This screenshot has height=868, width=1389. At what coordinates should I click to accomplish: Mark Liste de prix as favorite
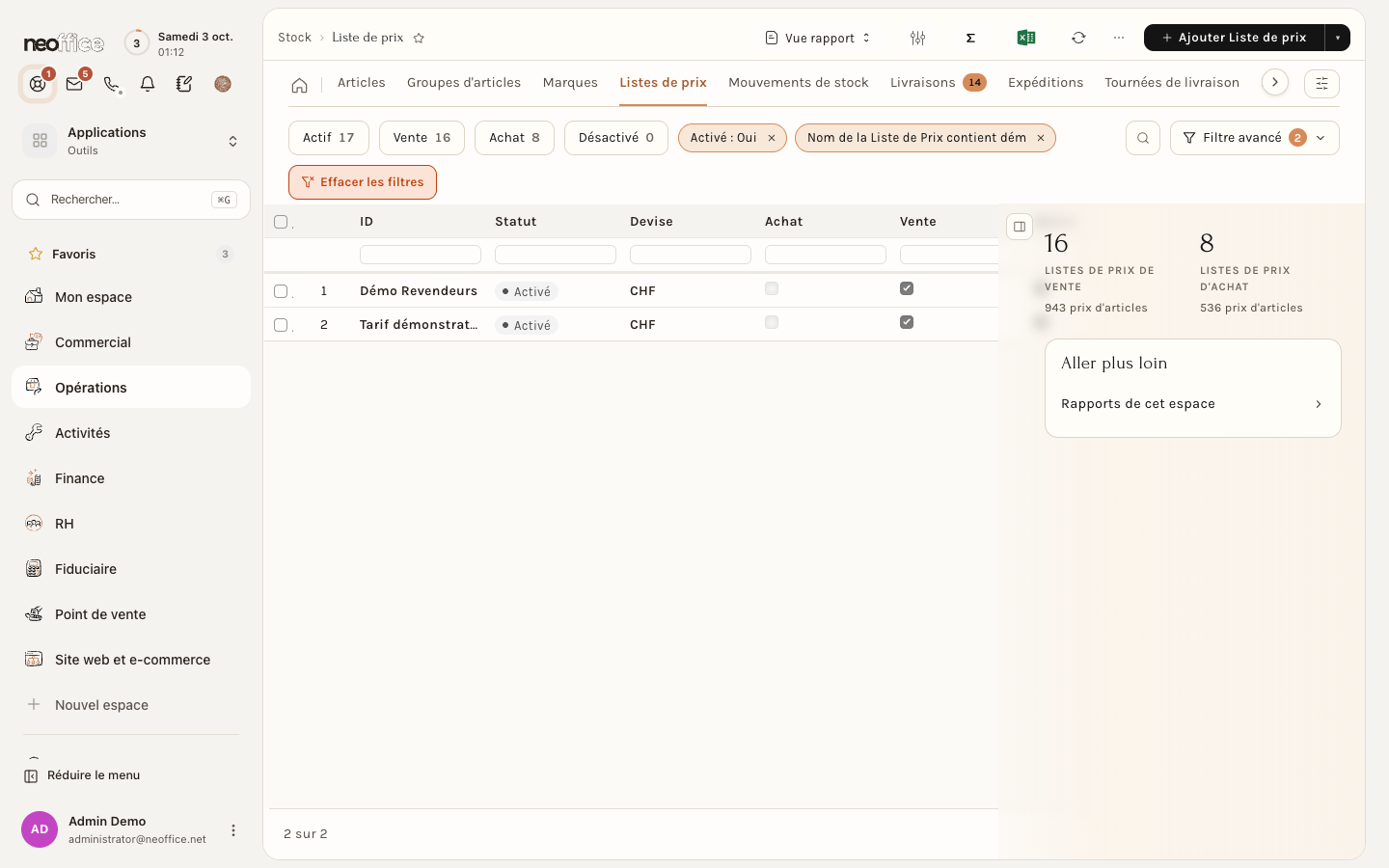point(419,38)
